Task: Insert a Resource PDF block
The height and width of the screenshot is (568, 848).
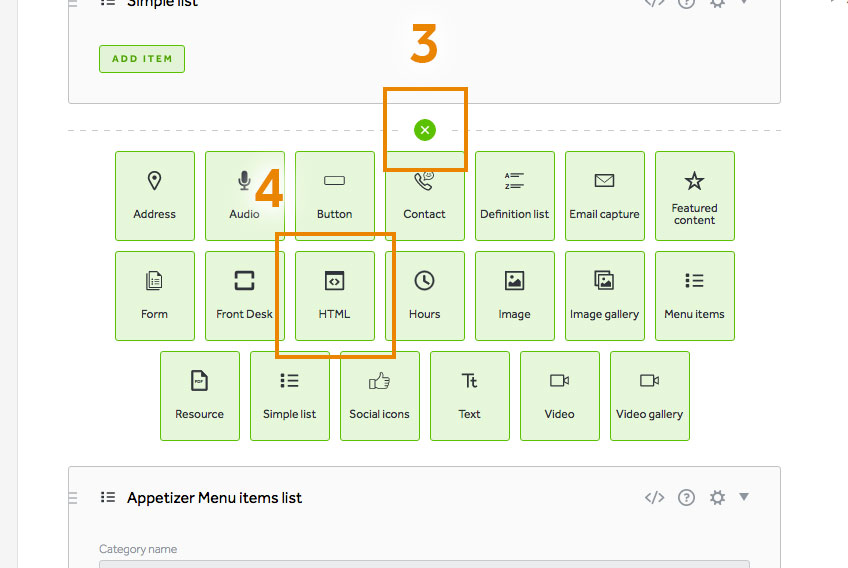Action: 199,396
